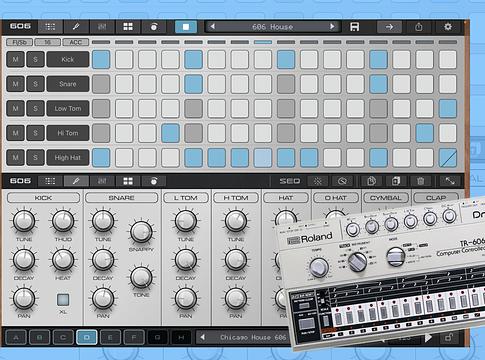The width and height of the screenshot is (485, 360).
Task: Click the 16 steps button
Action: pos(48,42)
